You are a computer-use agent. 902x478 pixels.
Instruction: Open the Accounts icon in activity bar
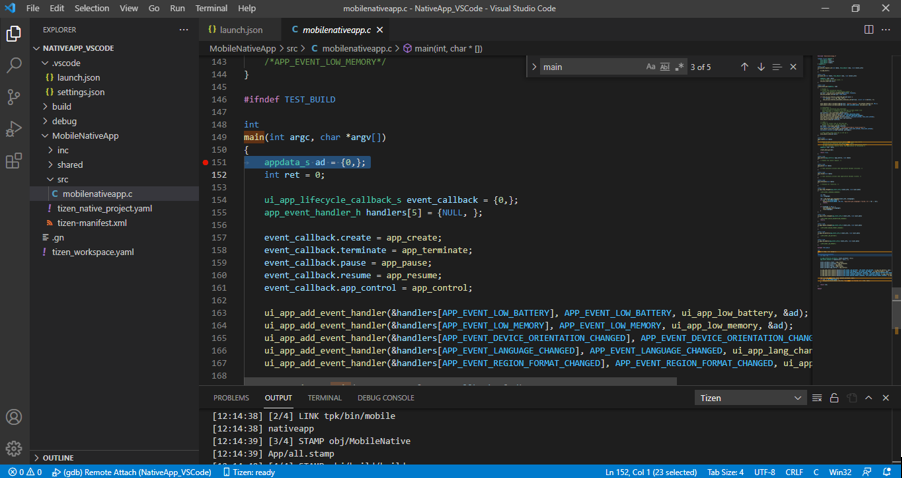tap(14, 417)
